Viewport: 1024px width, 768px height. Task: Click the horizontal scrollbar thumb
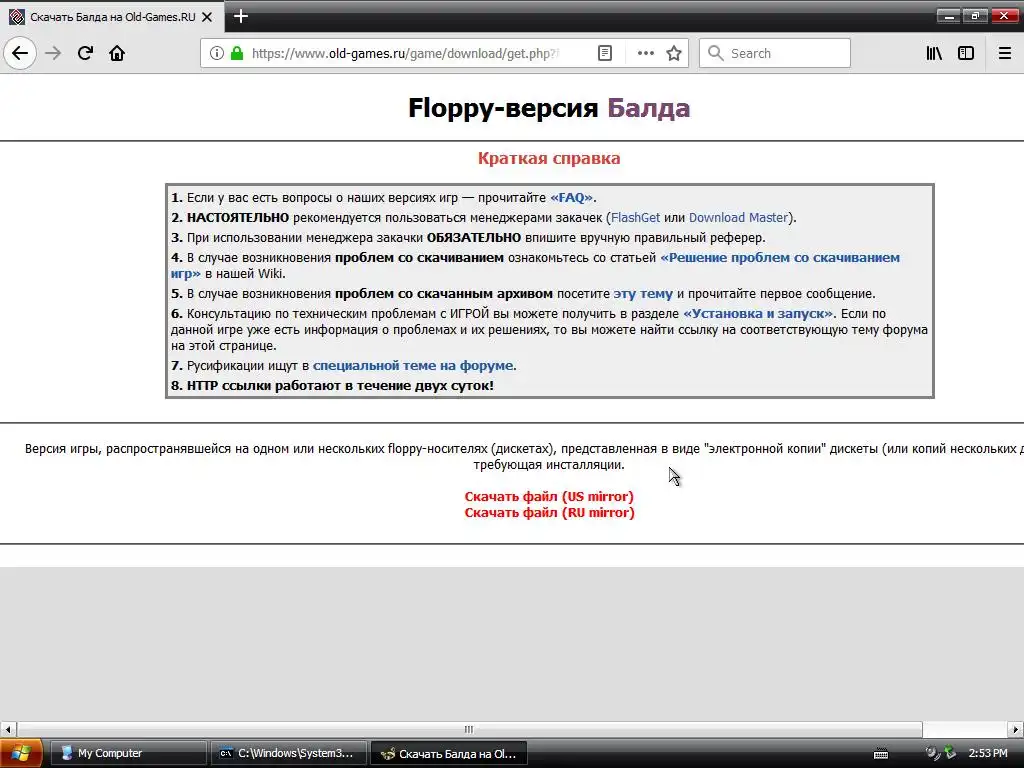469,729
